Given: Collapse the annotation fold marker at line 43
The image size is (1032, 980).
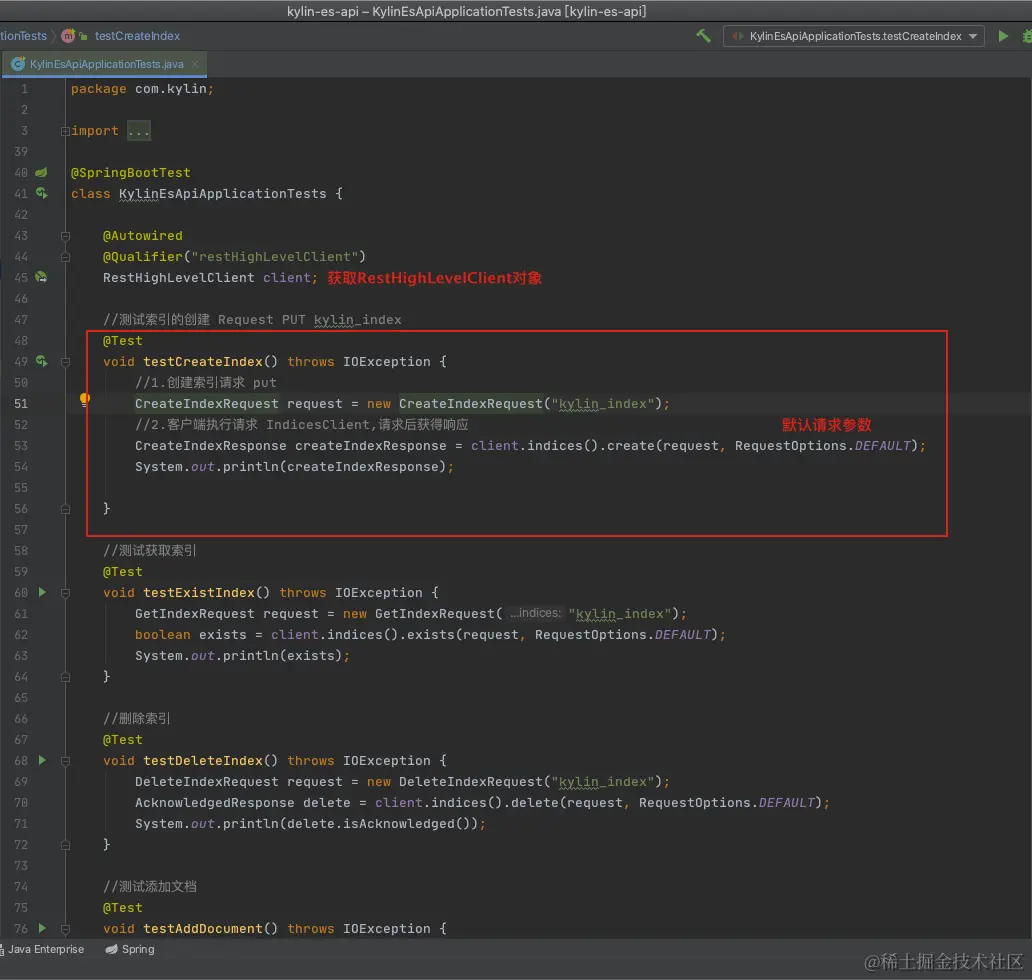Looking at the screenshot, I should pyautogui.click(x=65, y=236).
